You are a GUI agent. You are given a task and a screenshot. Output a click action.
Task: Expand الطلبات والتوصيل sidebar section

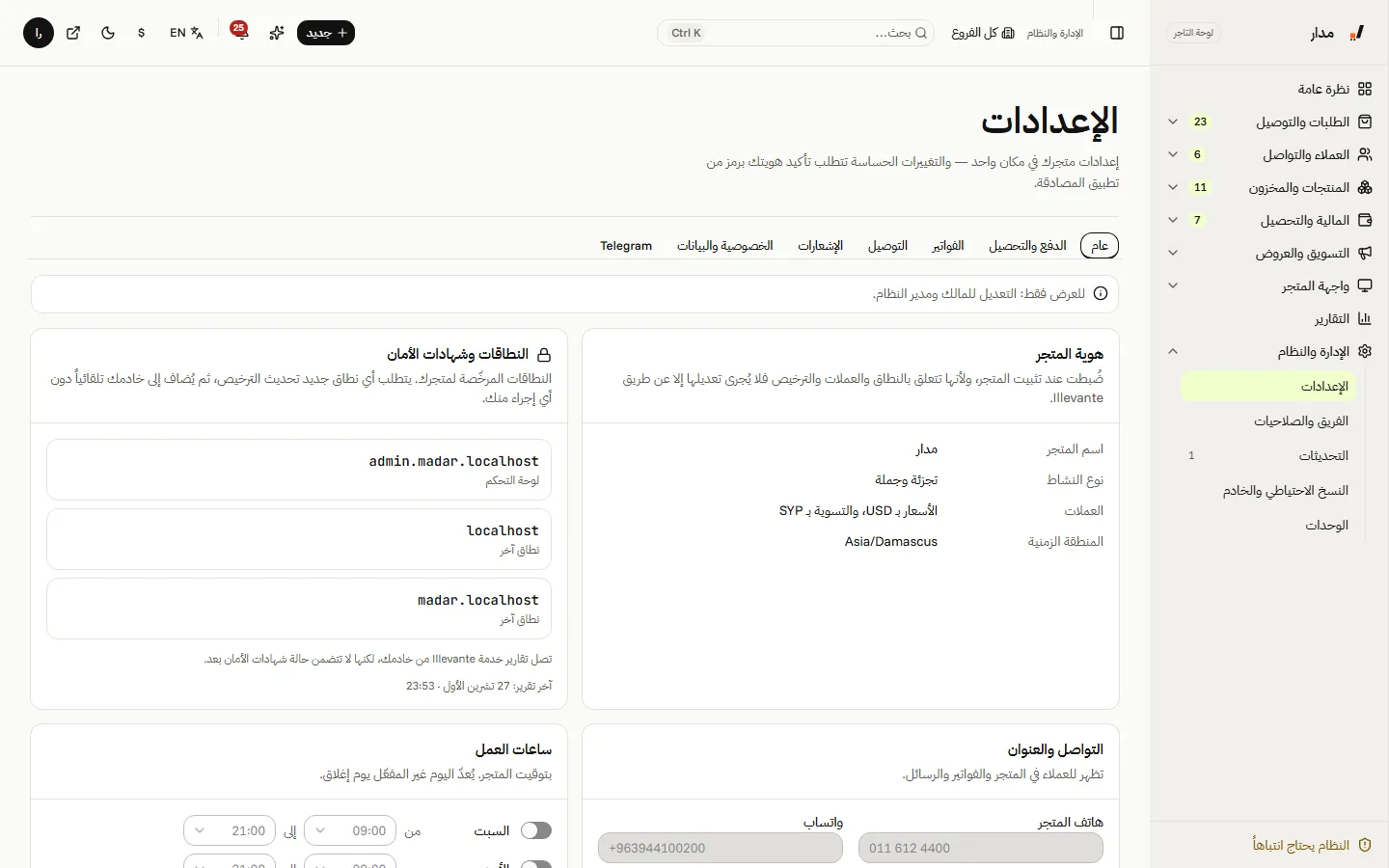(1173, 122)
